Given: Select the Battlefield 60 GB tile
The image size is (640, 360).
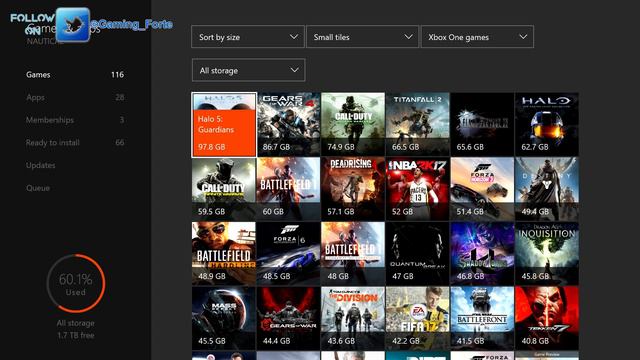Looking at the screenshot, I should (x=289, y=189).
